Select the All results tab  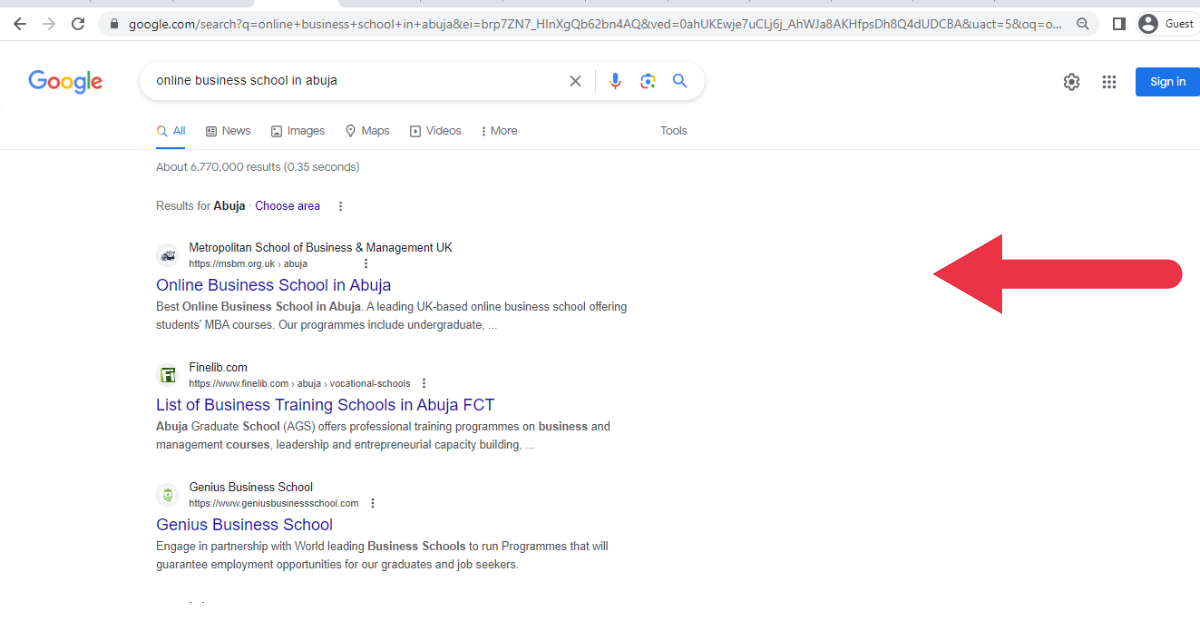click(x=171, y=131)
